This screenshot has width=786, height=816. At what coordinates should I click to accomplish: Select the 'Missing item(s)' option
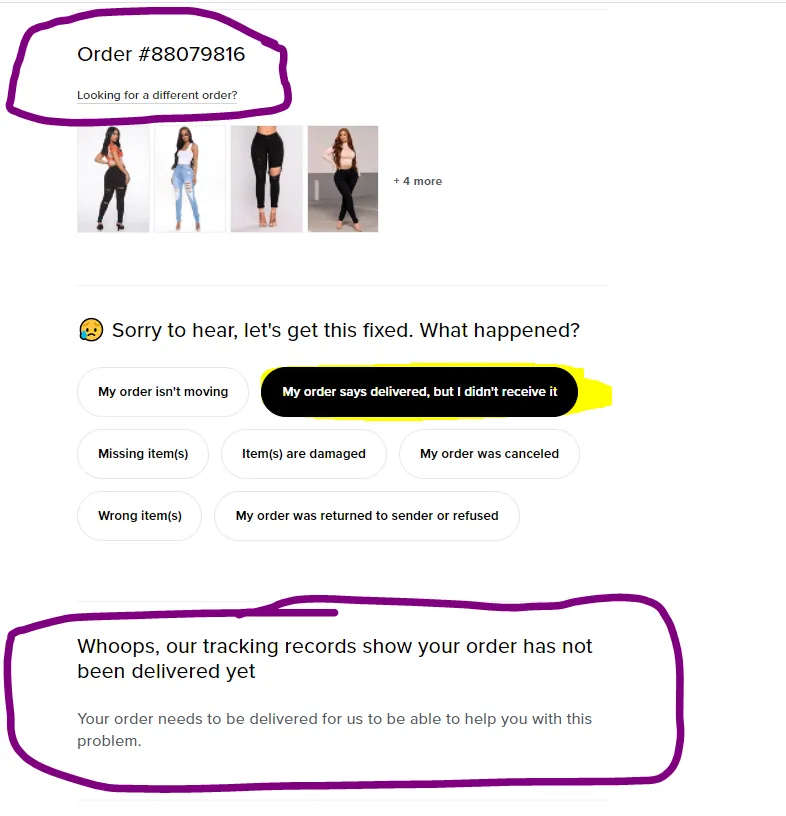click(143, 454)
